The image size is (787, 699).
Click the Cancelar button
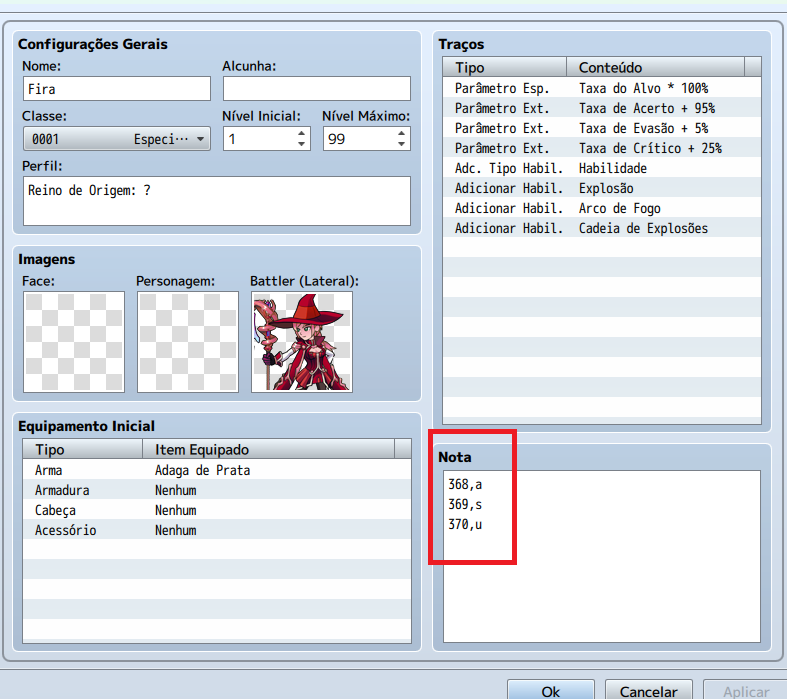648,690
